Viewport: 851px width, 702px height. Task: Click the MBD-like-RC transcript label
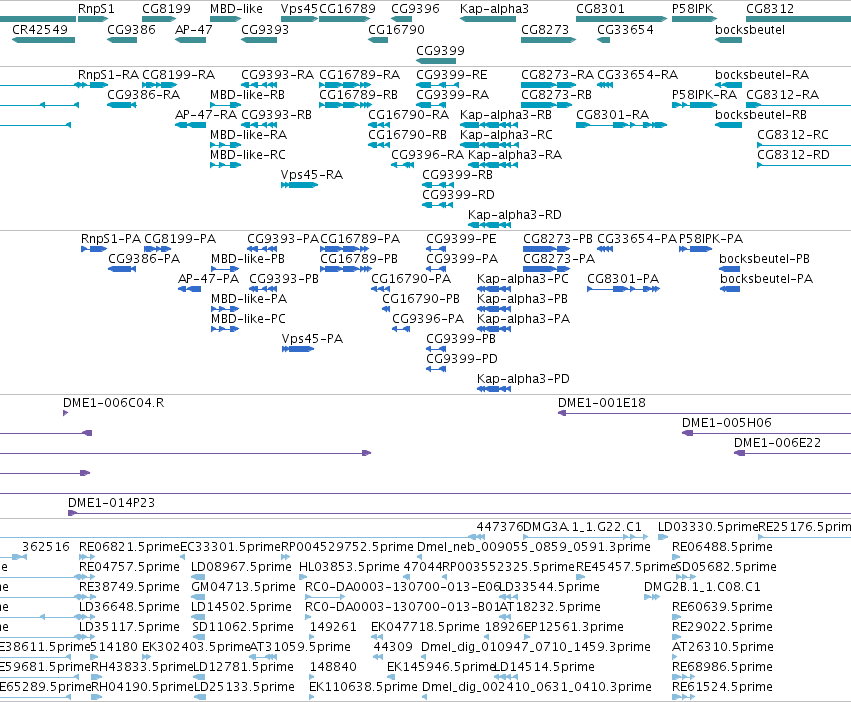click(x=247, y=155)
